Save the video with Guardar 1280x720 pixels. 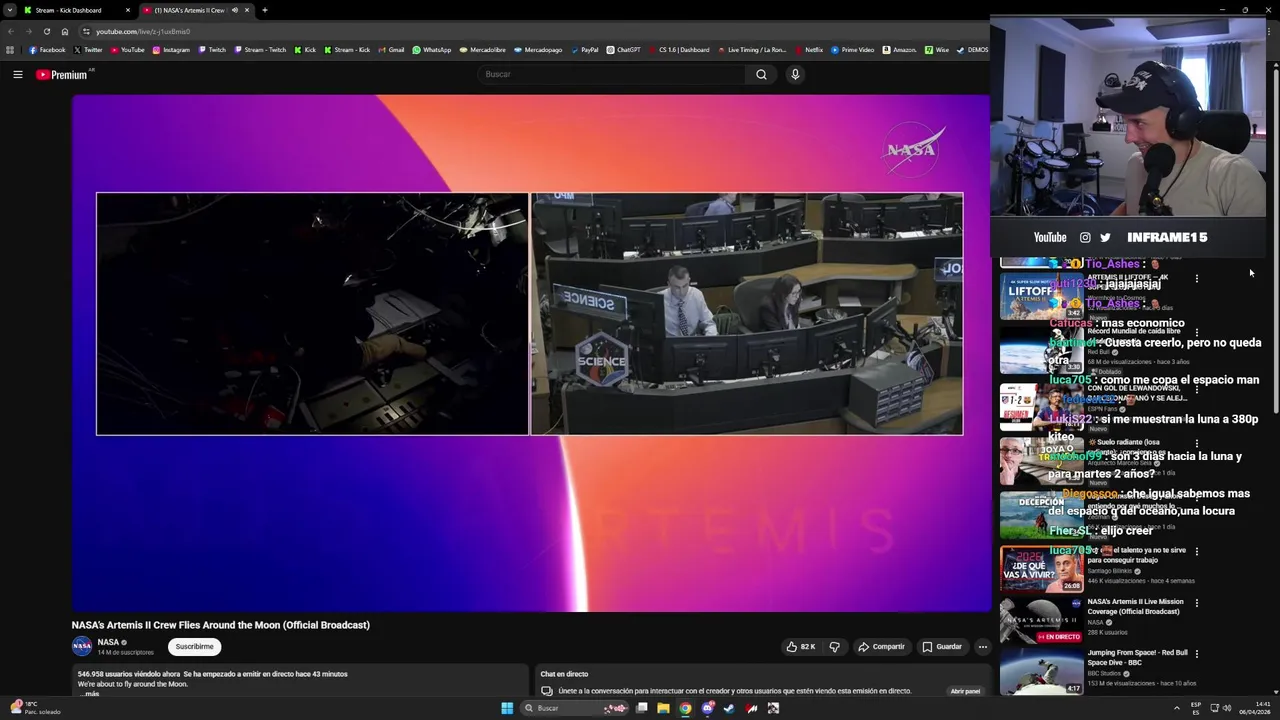click(x=942, y=647)
